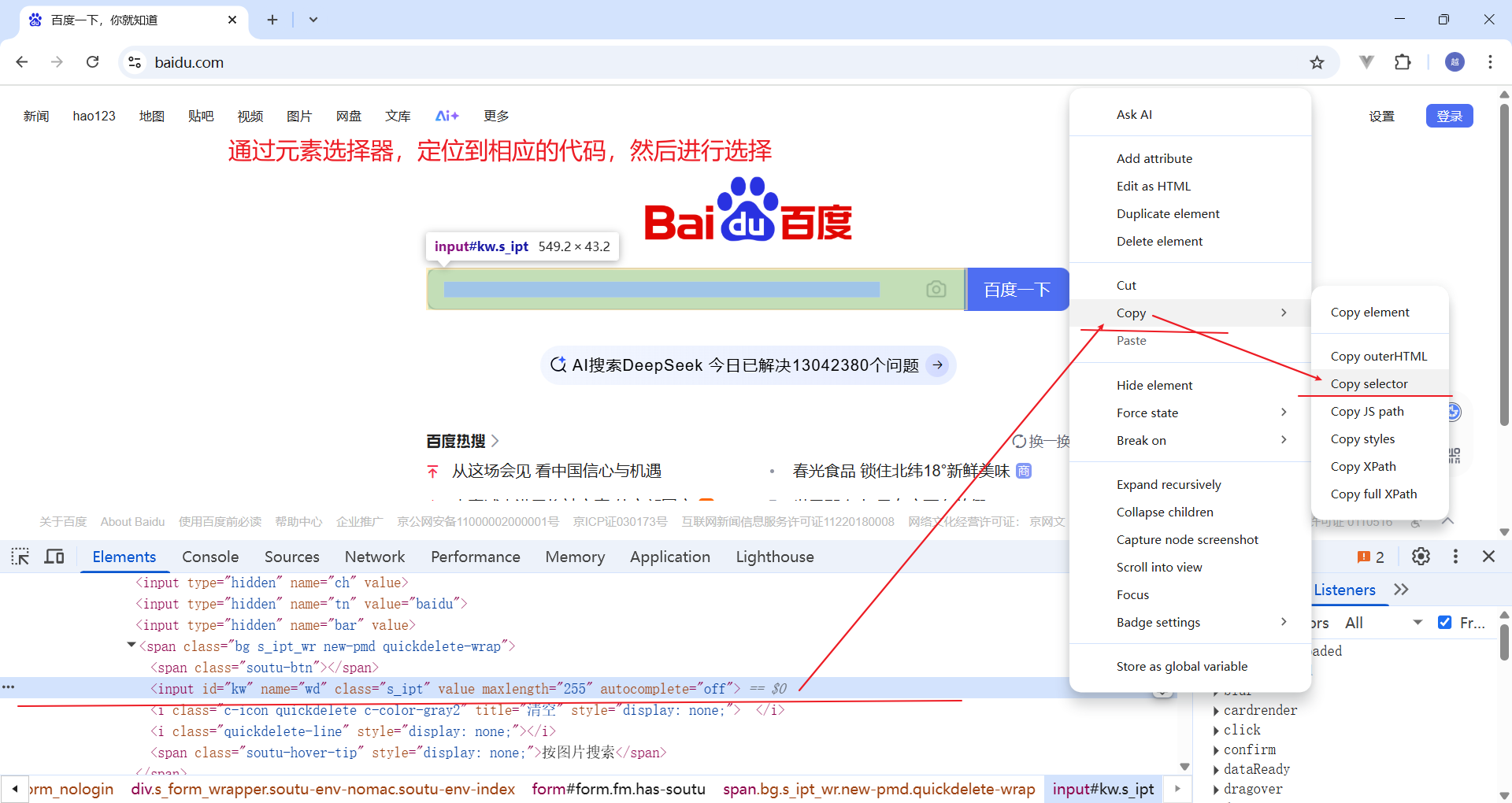This screenshot has width=1512, height=803.
Task: Expand the dragover event listener
Action: [1217, 790]
